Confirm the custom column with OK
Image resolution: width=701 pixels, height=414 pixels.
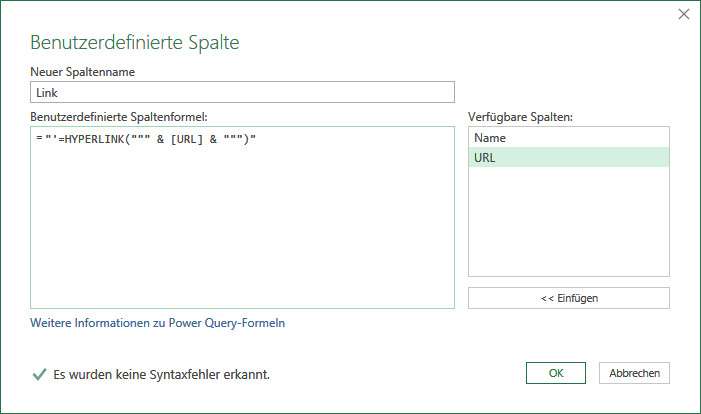point(556,373)
